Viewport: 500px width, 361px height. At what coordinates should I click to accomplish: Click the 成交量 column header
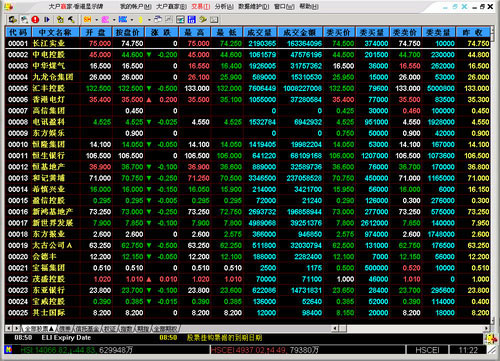click(260, 32)
